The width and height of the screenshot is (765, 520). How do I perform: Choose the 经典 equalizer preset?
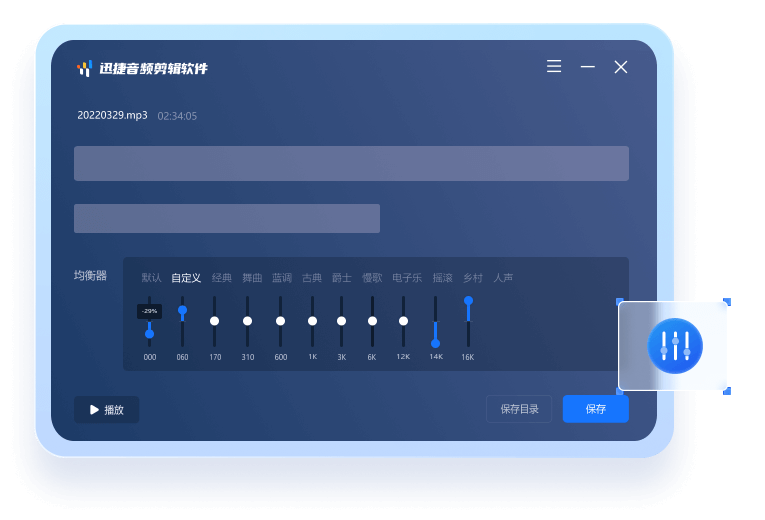(222, 278)
